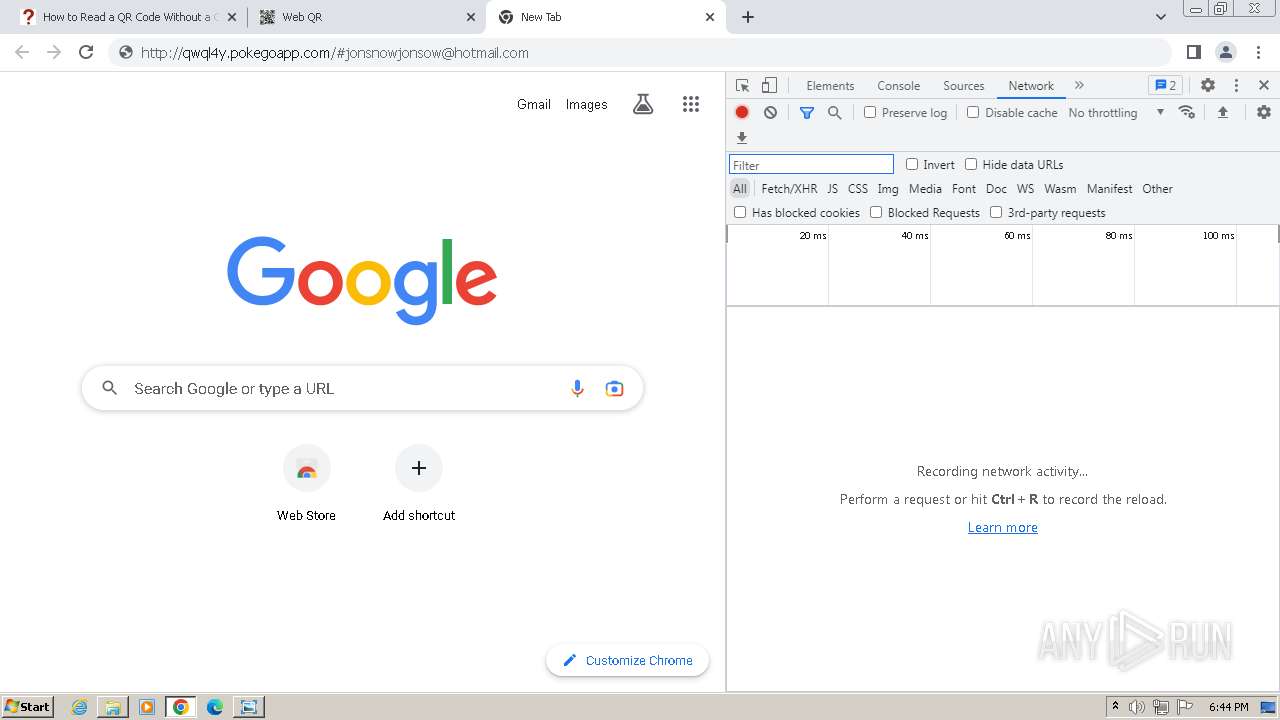Open file explorer folder on taskbar

click(x=113, y=707)
